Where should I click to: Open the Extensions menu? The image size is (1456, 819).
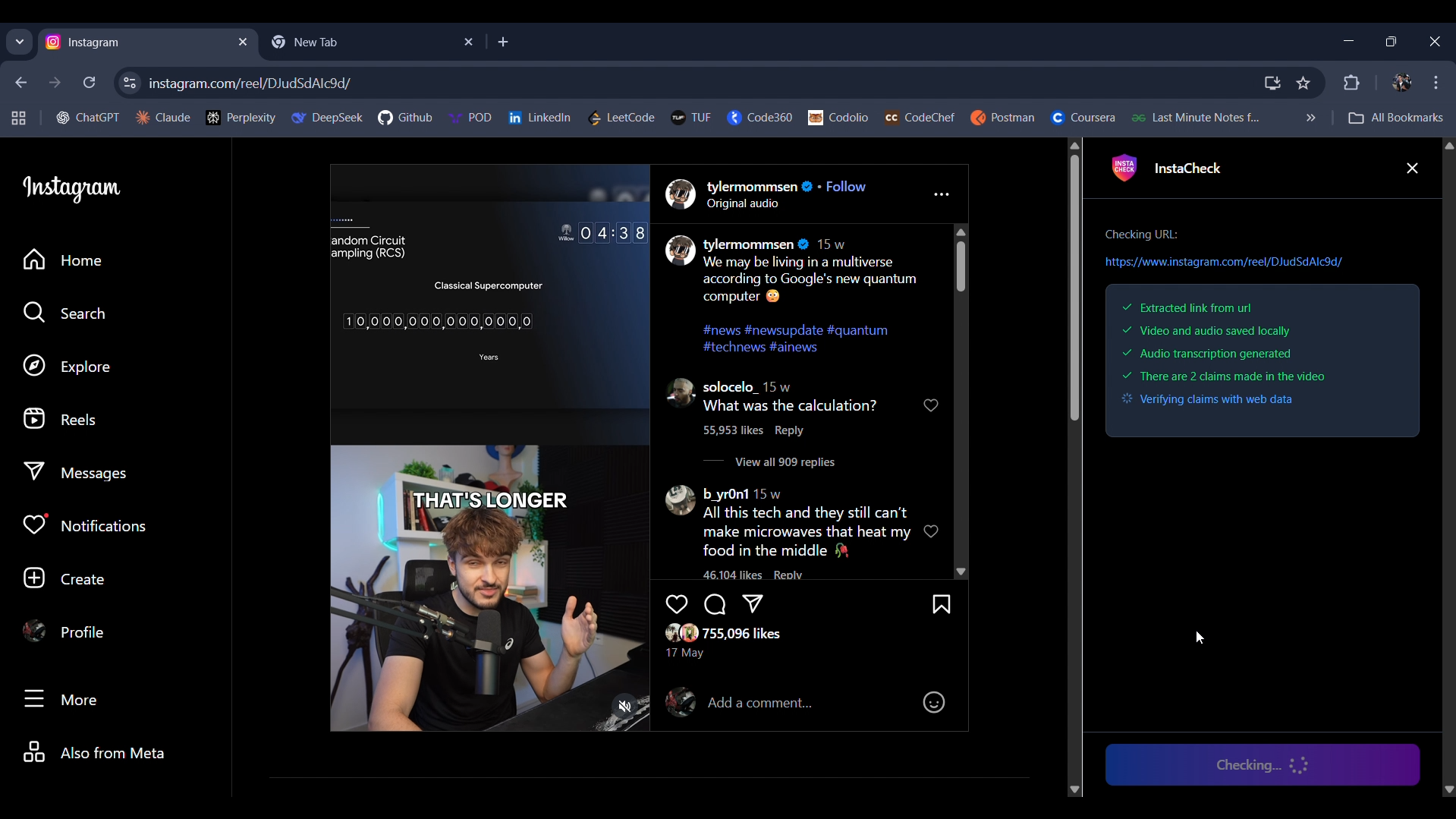click(1351, 83)
